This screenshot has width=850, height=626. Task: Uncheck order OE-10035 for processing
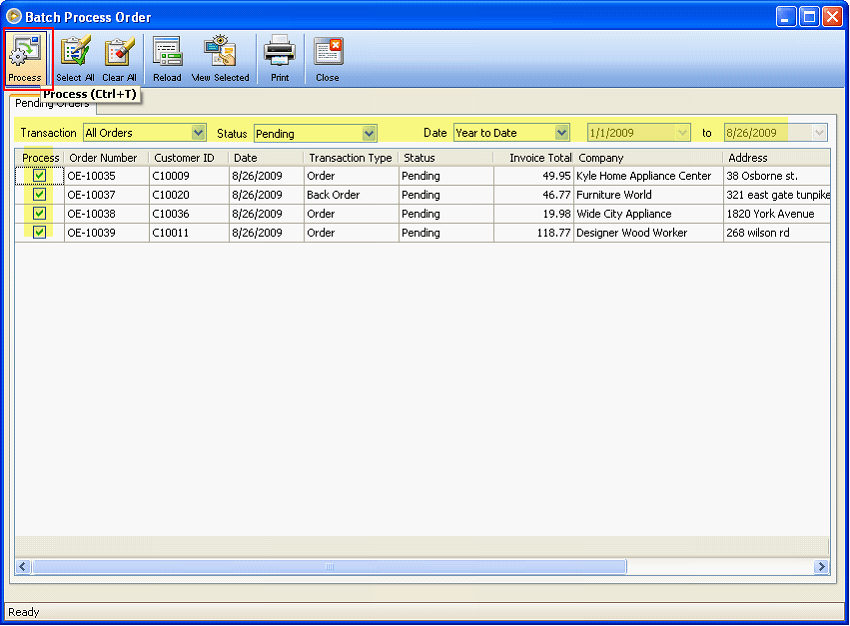click(40, 176)
